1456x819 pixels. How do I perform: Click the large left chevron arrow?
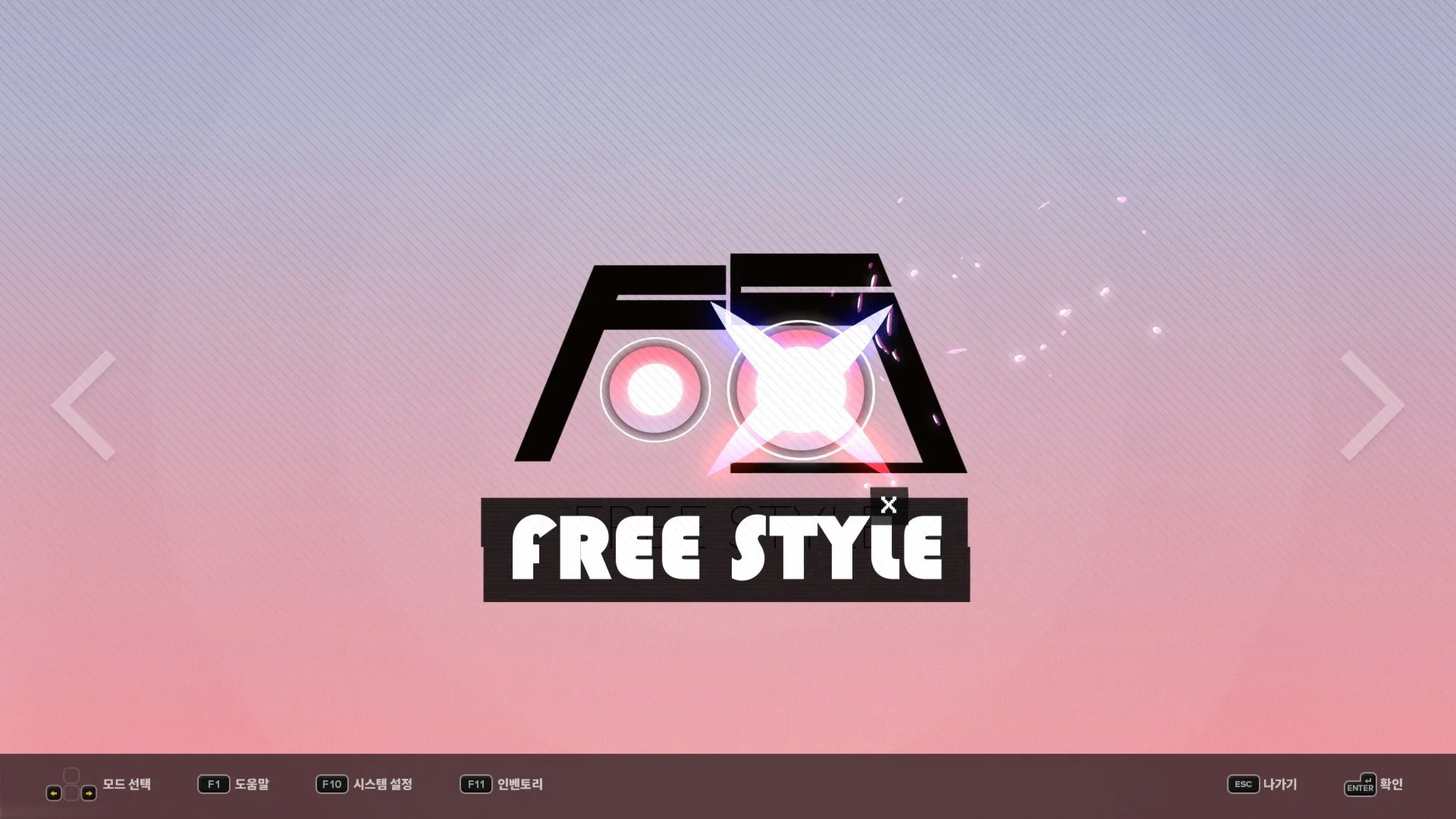coord(83,405)
